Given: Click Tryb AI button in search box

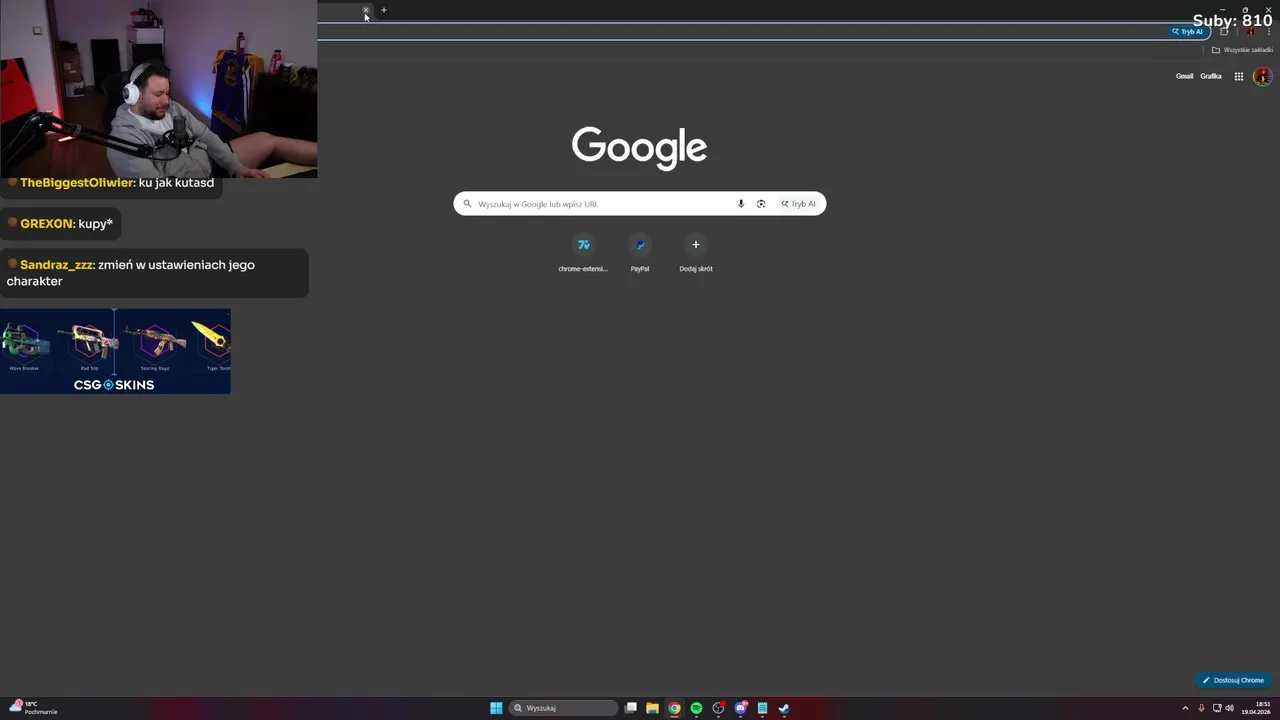Looking at the screenshot, I should coord(798,204).
